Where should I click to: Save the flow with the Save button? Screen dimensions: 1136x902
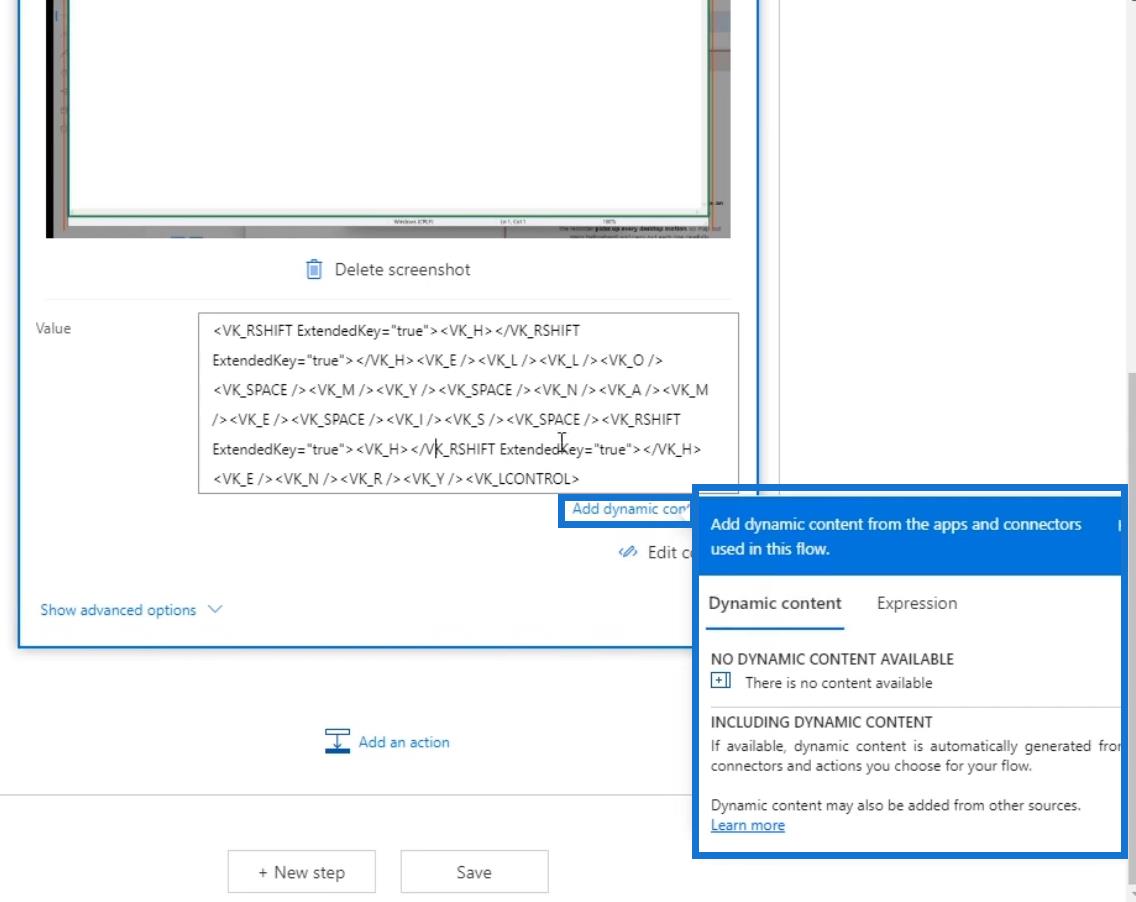(475, 872)
